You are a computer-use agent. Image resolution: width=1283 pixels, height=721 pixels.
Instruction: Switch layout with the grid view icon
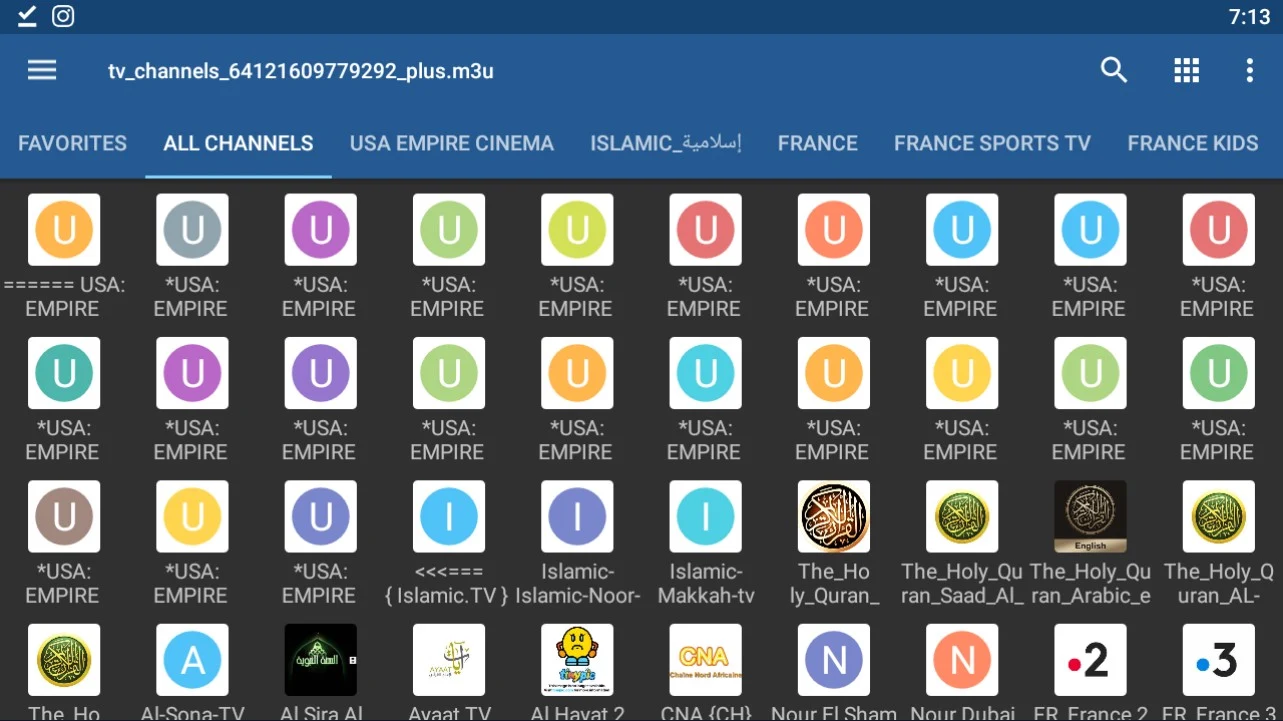(1186, 70)
